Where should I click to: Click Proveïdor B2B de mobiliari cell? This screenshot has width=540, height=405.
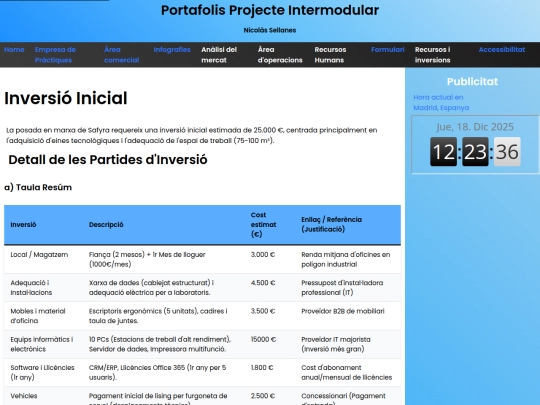(x=348, y=316)
